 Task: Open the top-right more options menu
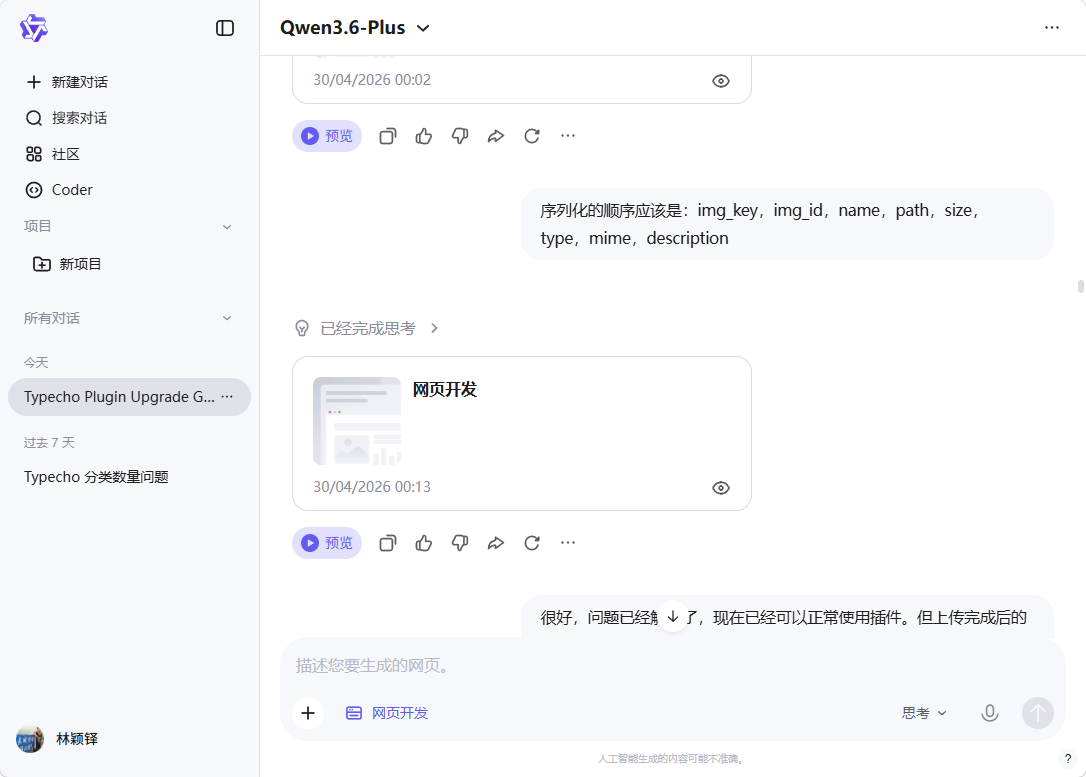[1051, 28]
